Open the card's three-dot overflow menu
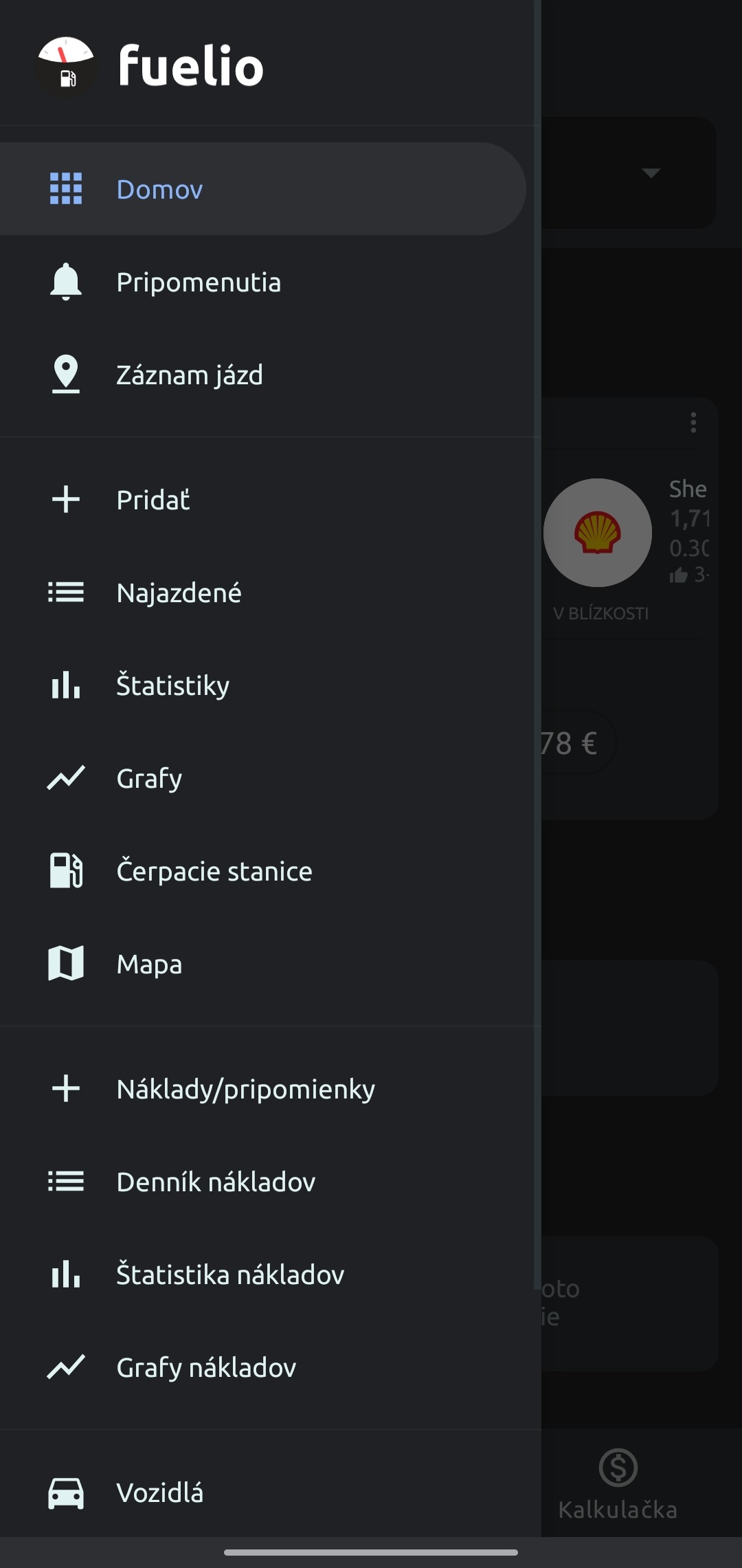The height and width of the screenshot is (1568, 742). 693,422
